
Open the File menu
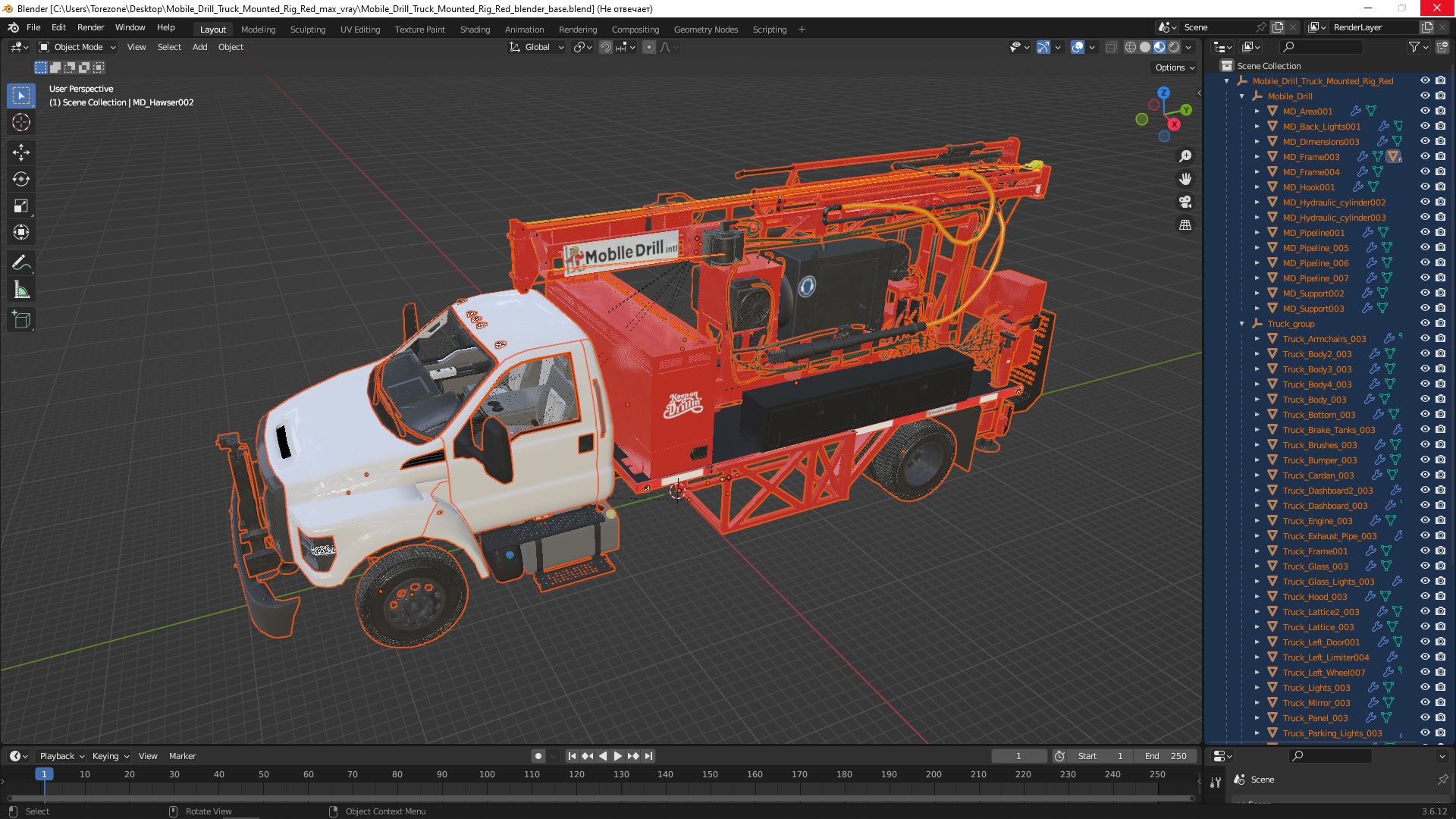click(33, 27)
